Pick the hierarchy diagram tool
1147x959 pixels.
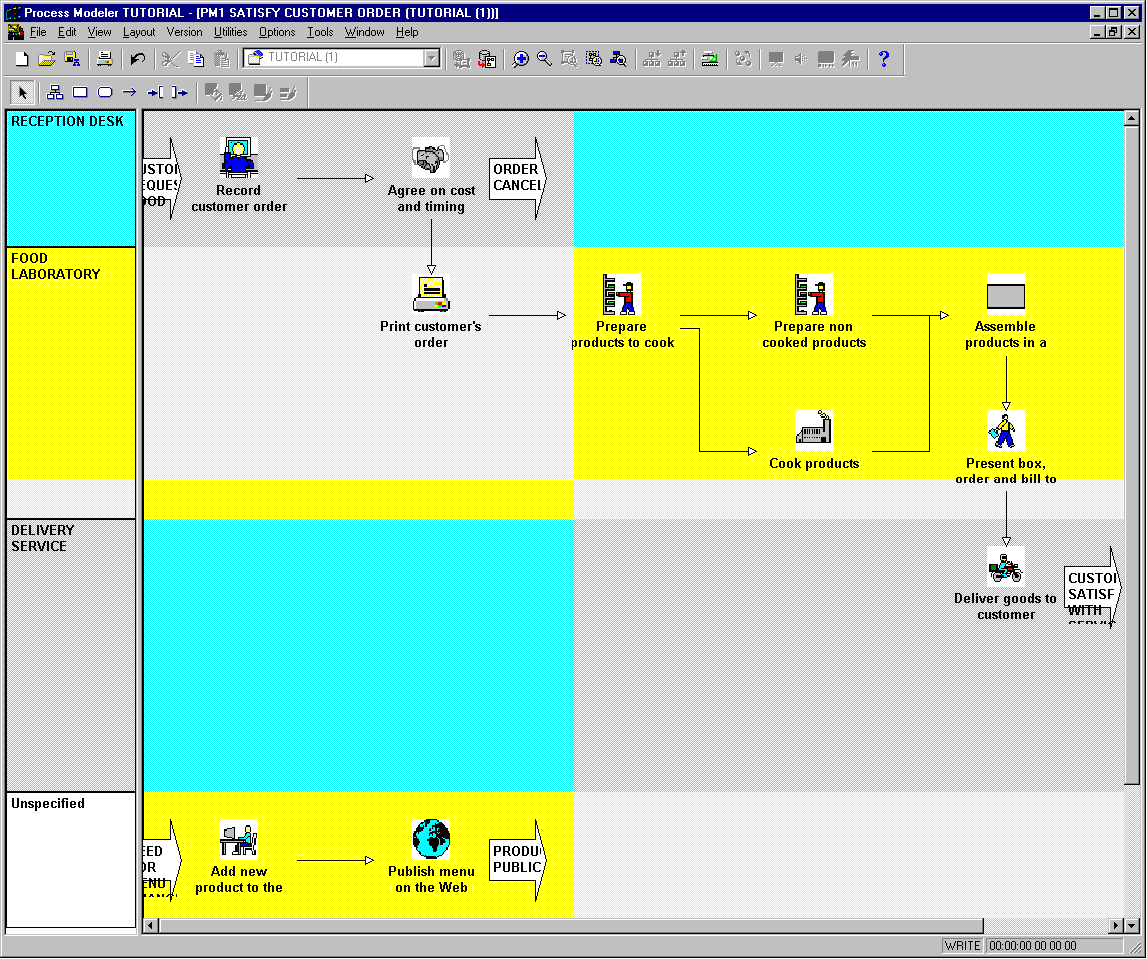(x=55, y=92)
